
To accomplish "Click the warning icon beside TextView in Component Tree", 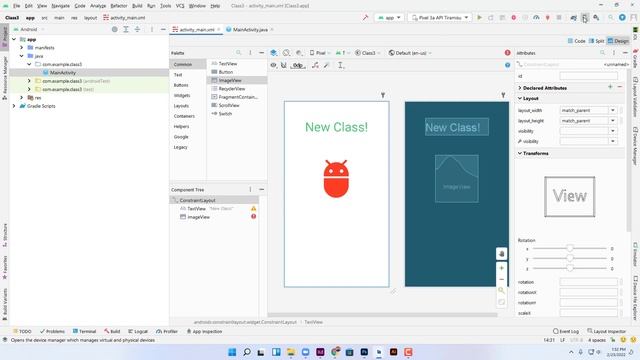I will click(x=253, y=209).
